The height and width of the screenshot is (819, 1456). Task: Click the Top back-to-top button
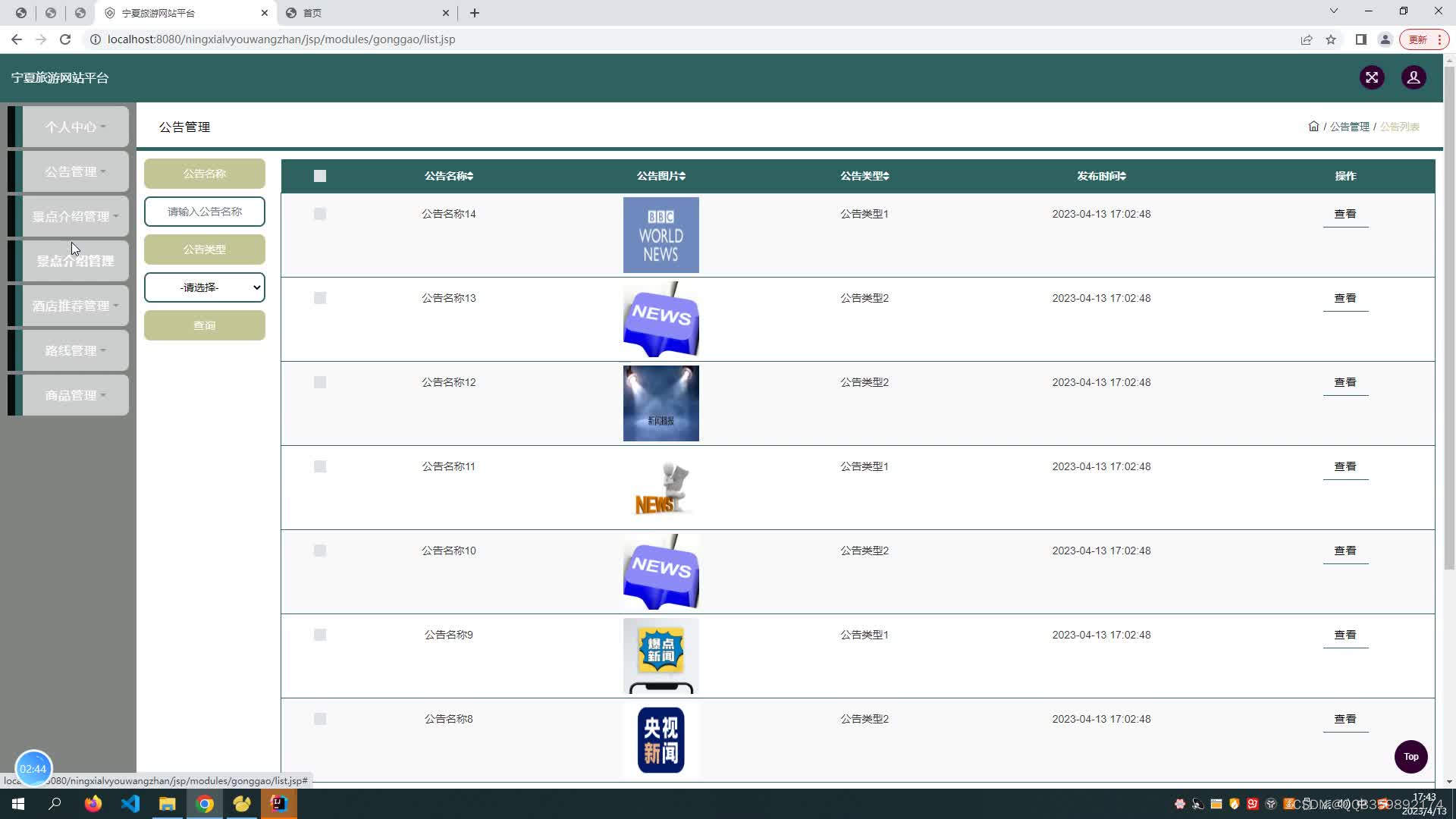coord(1410,757)
